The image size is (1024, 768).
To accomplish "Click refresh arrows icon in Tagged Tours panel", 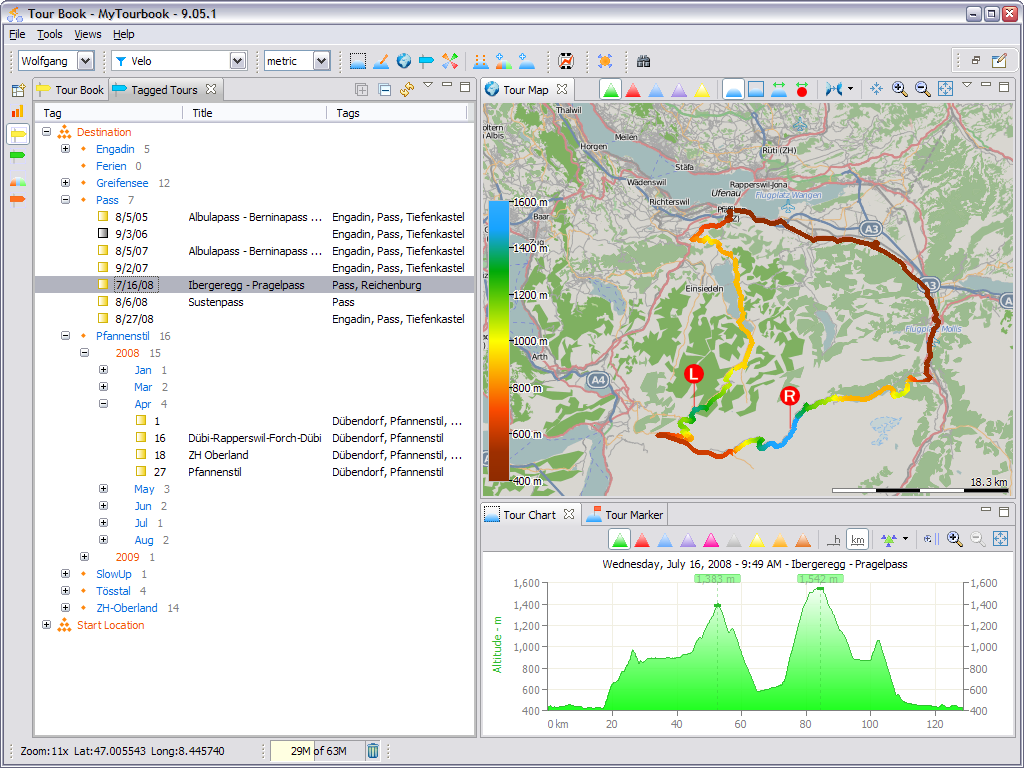I will 407,89.
